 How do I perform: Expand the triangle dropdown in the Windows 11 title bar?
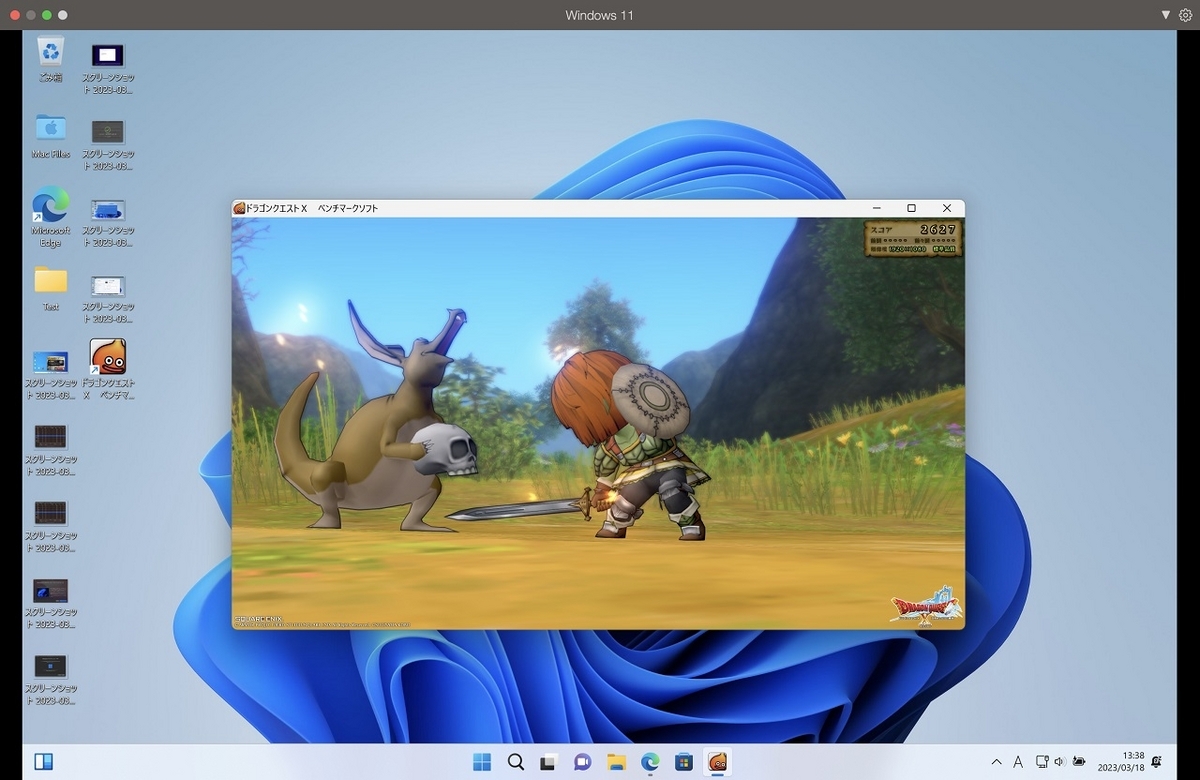(1165, 15)
